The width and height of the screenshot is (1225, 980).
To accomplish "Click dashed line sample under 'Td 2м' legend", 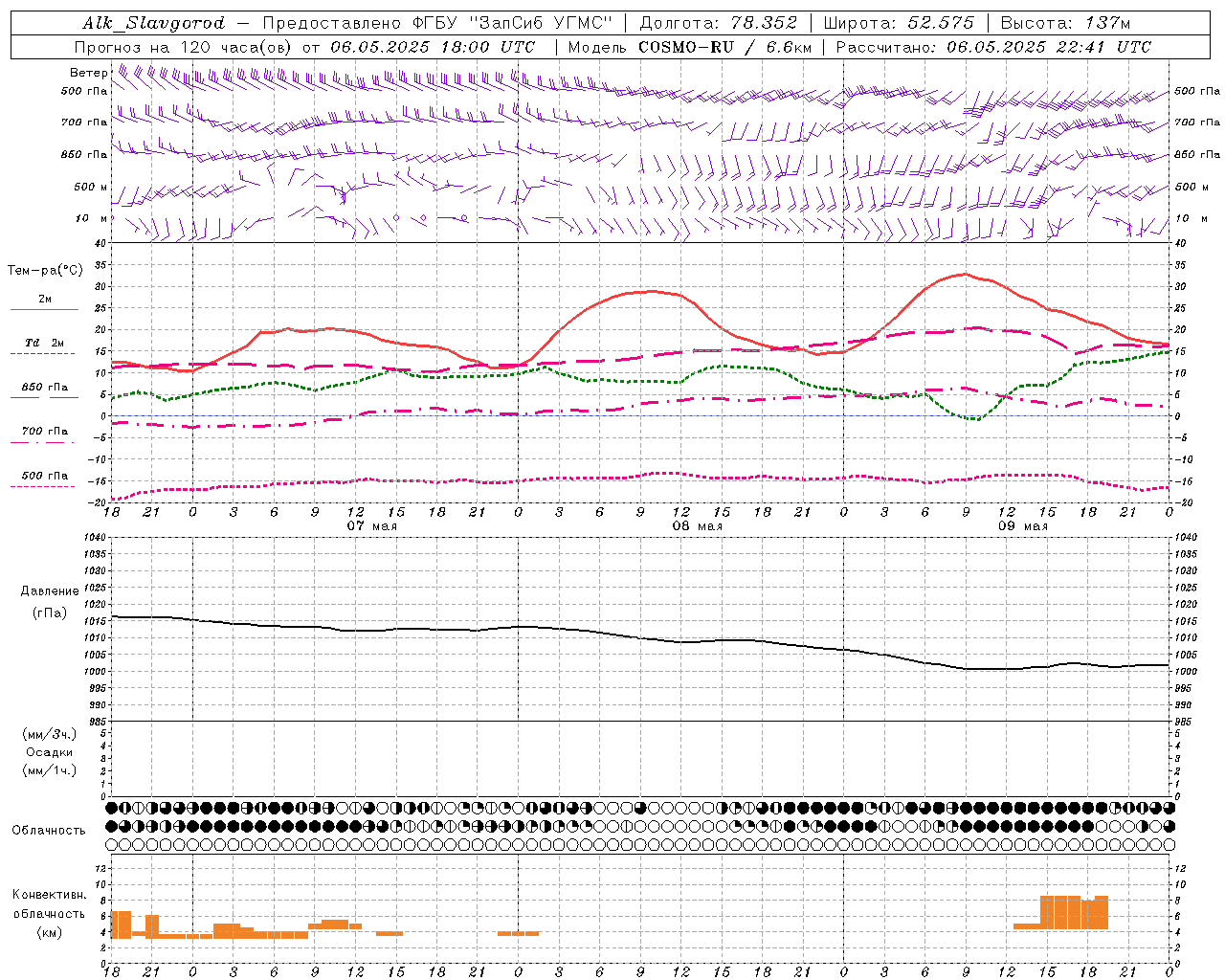I will (x=42, y=354).
